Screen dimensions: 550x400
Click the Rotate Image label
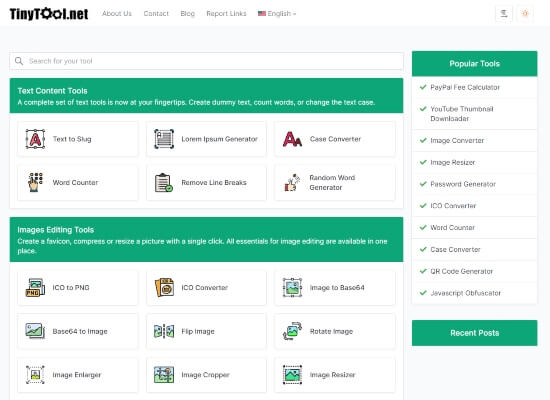(331, 331)
